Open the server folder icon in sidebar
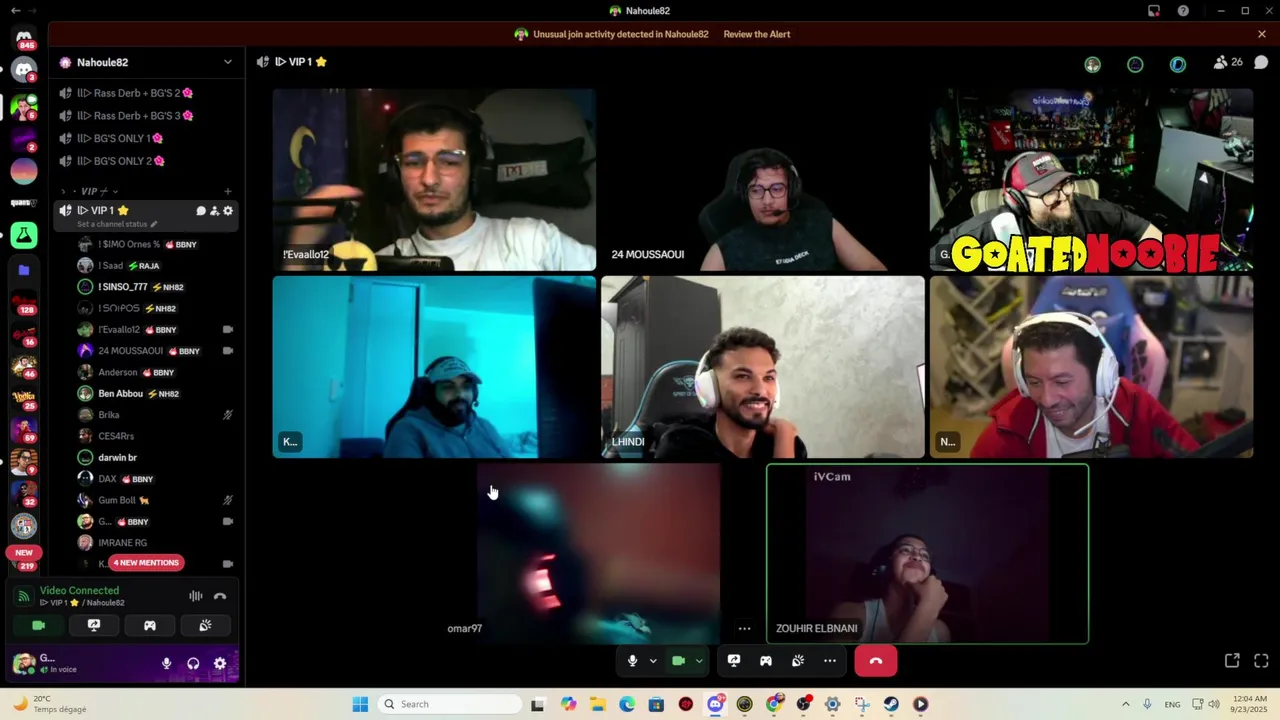 point(24,270)
